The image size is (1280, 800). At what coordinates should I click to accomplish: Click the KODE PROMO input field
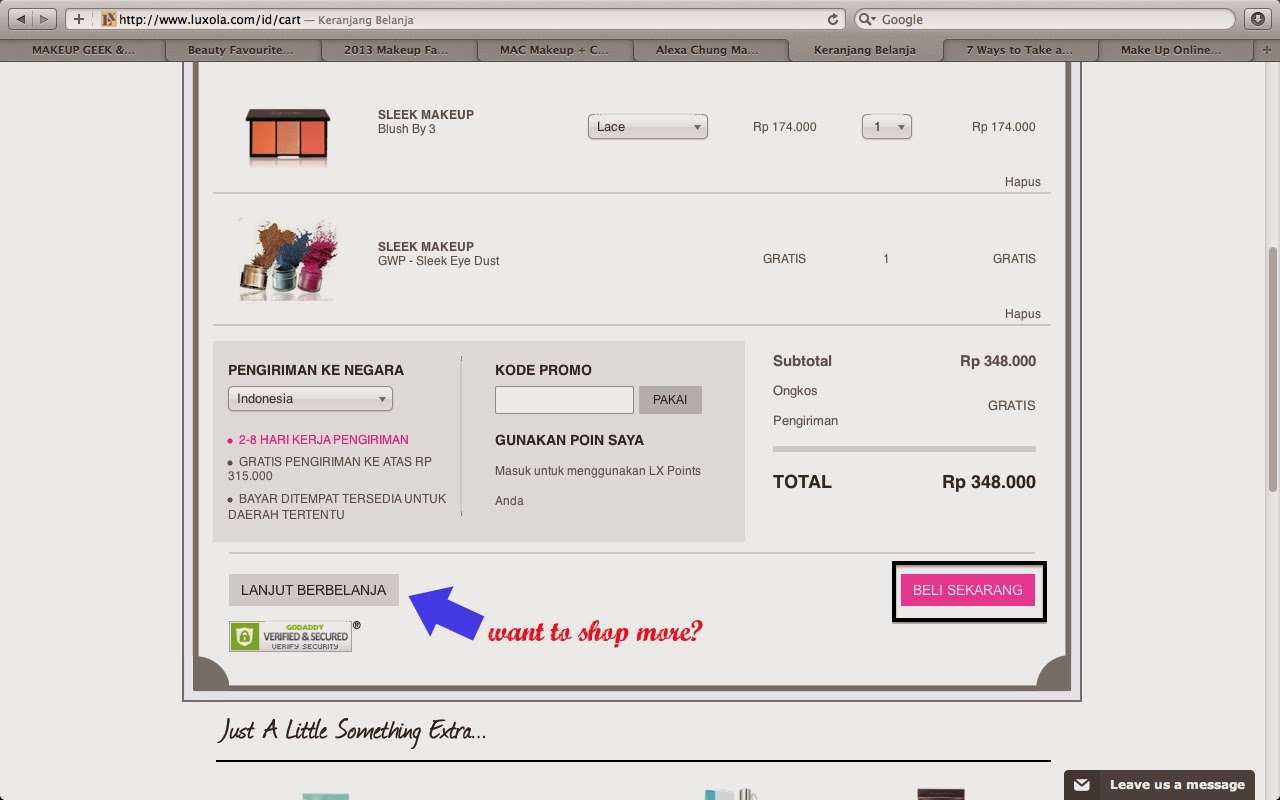tap(564, 400)
